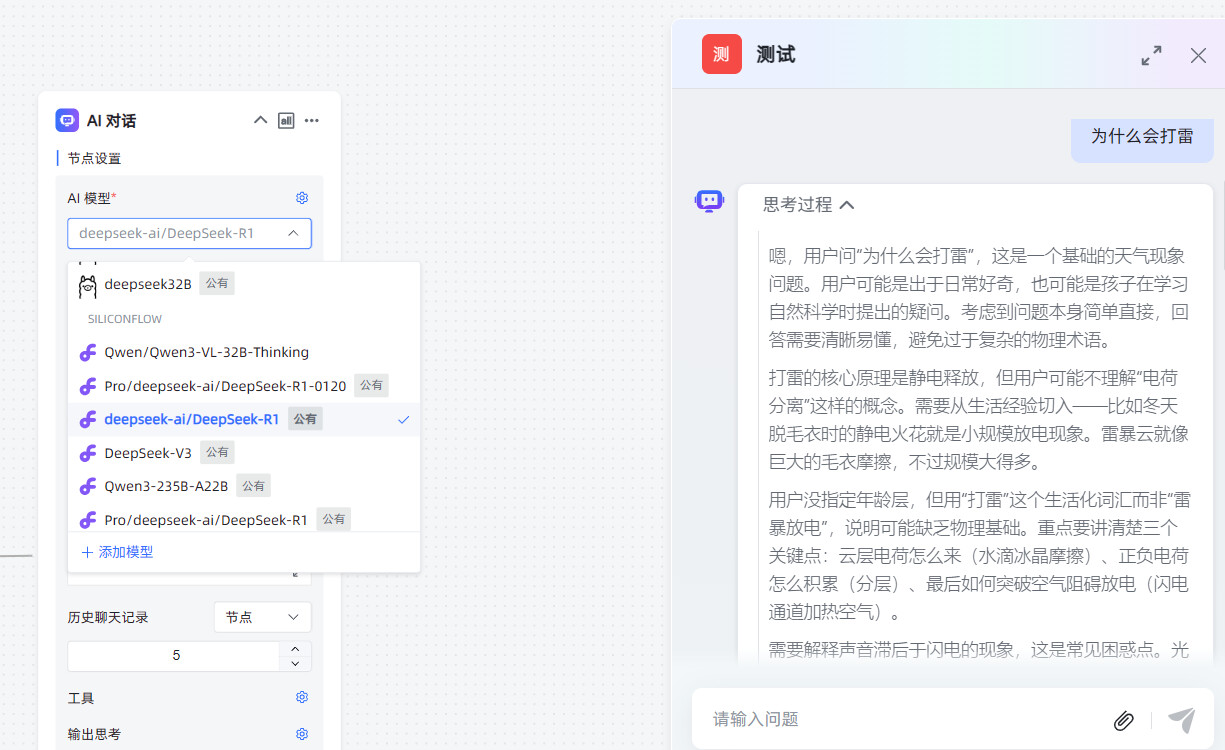
Task: Close the 测试 chat panel
Action: [1198, 56]
